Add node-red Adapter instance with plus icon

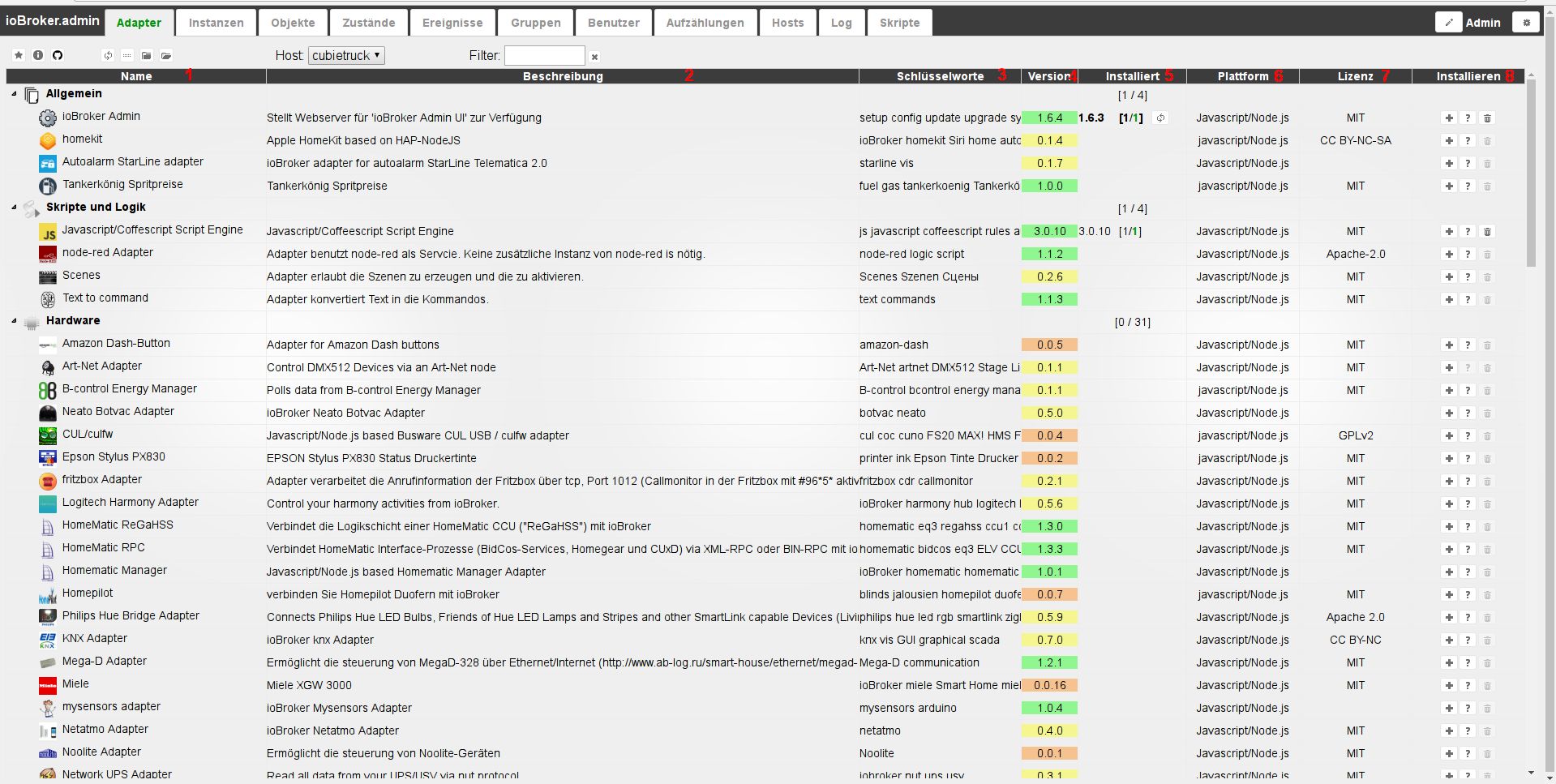1449,254
